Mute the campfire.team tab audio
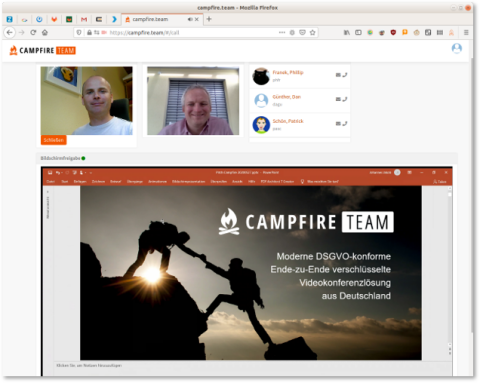The height and width of the screenshot is (383, 480). point(190,19)
